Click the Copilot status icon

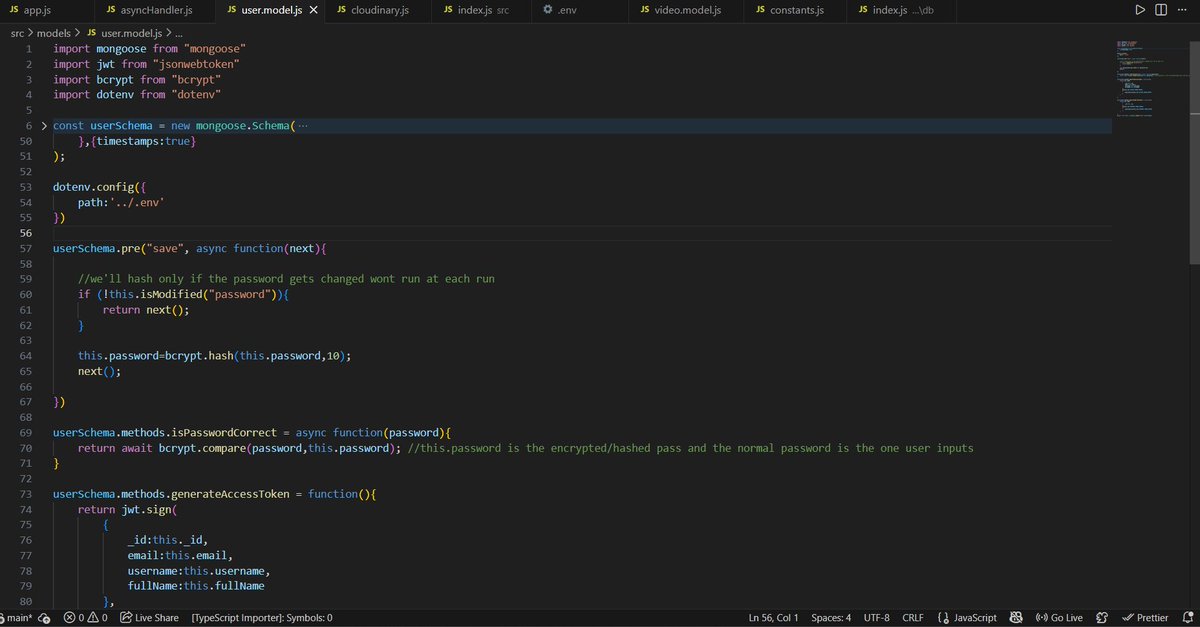[x=1016, y=618]
